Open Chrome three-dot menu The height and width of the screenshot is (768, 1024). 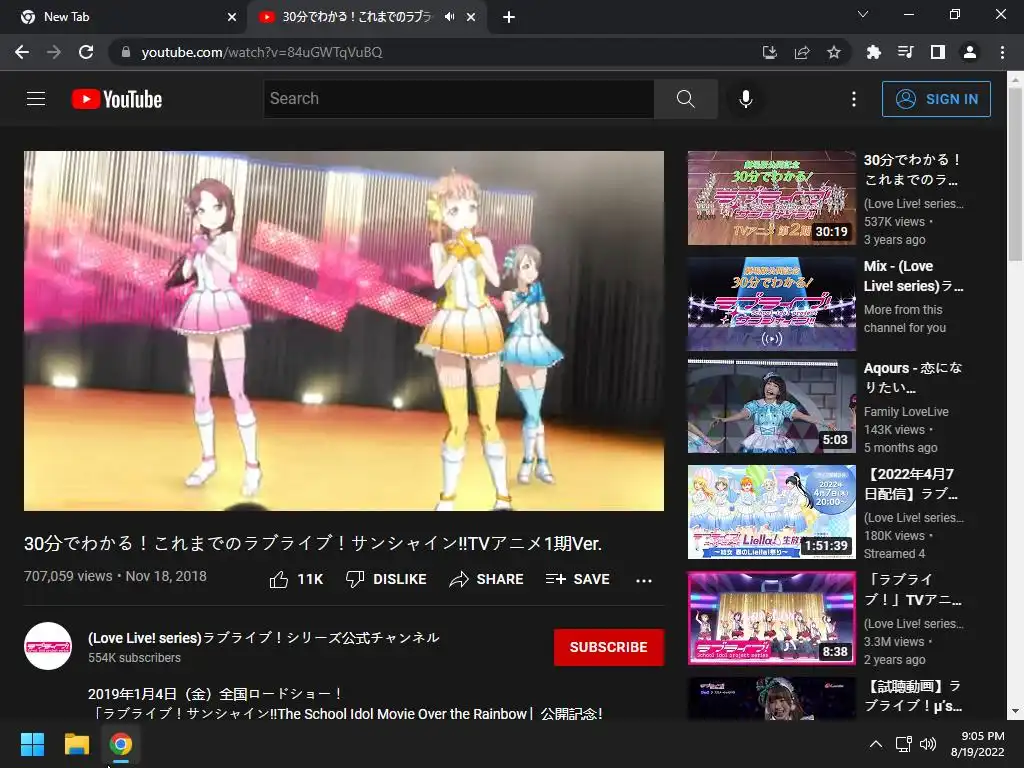coord(1002,52)
